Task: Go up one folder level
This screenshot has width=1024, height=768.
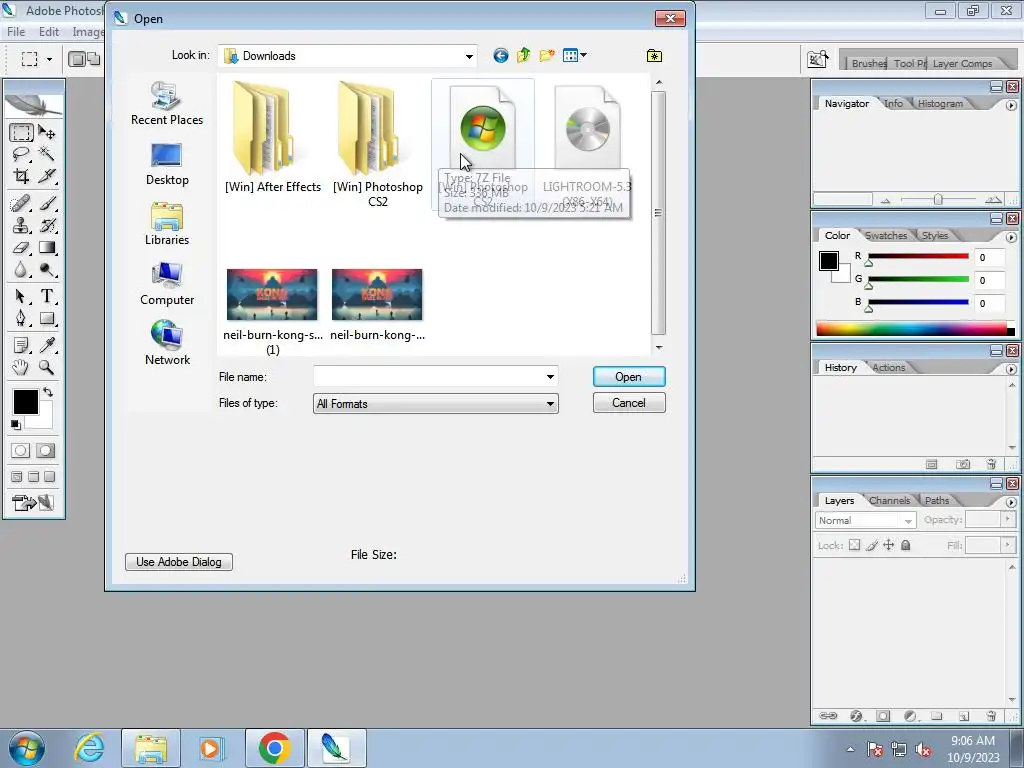Action: pyautogui.click(x=524, y=56)
